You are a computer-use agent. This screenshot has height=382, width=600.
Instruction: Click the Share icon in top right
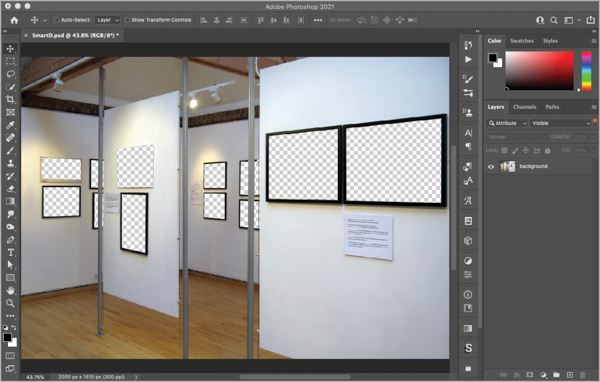coord(590,20)
